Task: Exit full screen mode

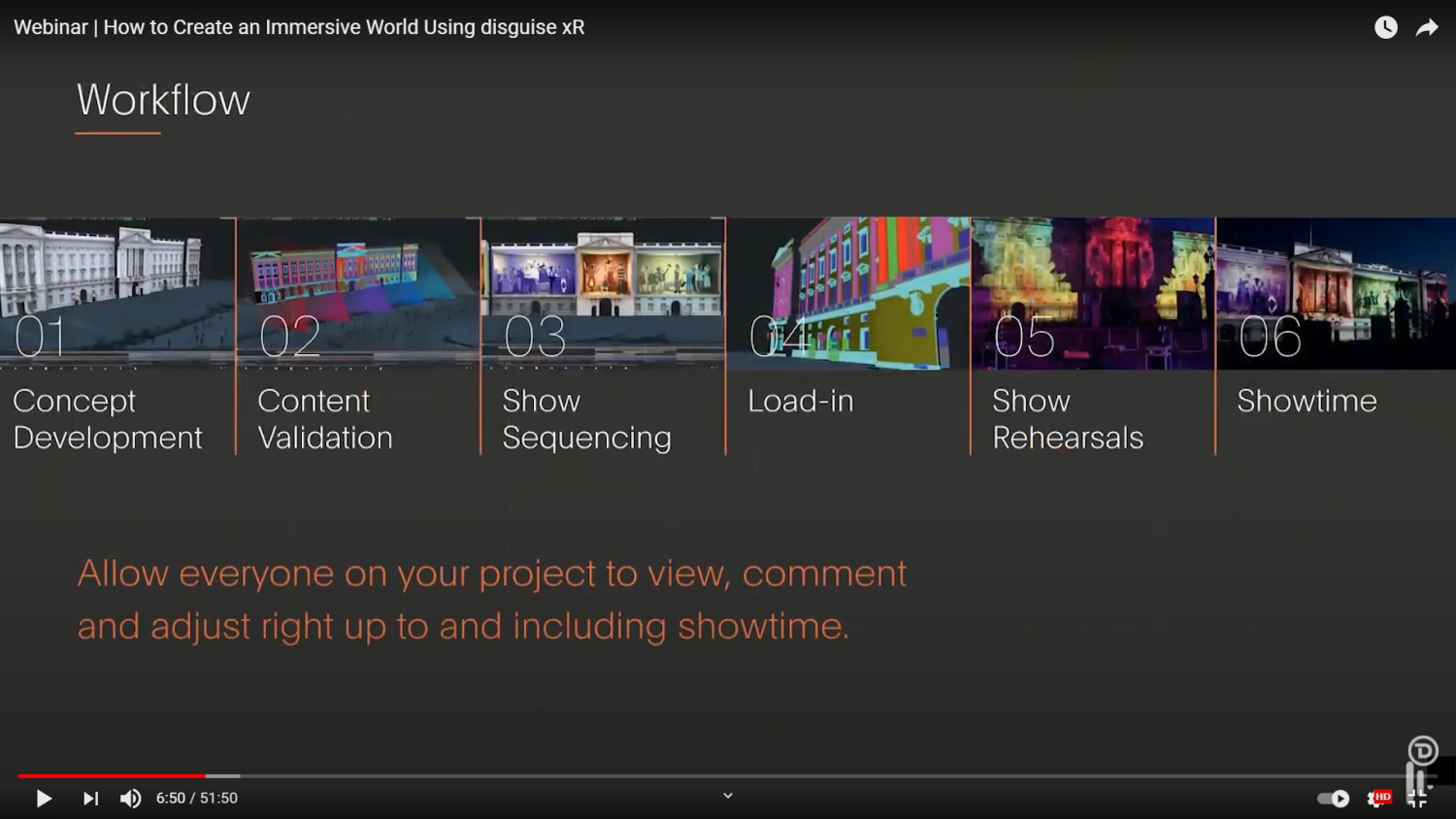Action: tap(1418, 799)
